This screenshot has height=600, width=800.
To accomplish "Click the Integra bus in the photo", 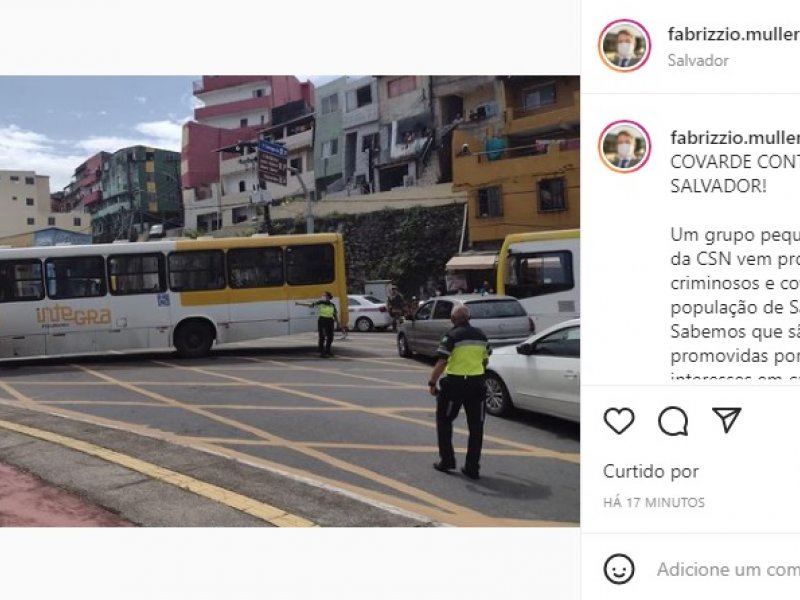I will click(172, 297).
